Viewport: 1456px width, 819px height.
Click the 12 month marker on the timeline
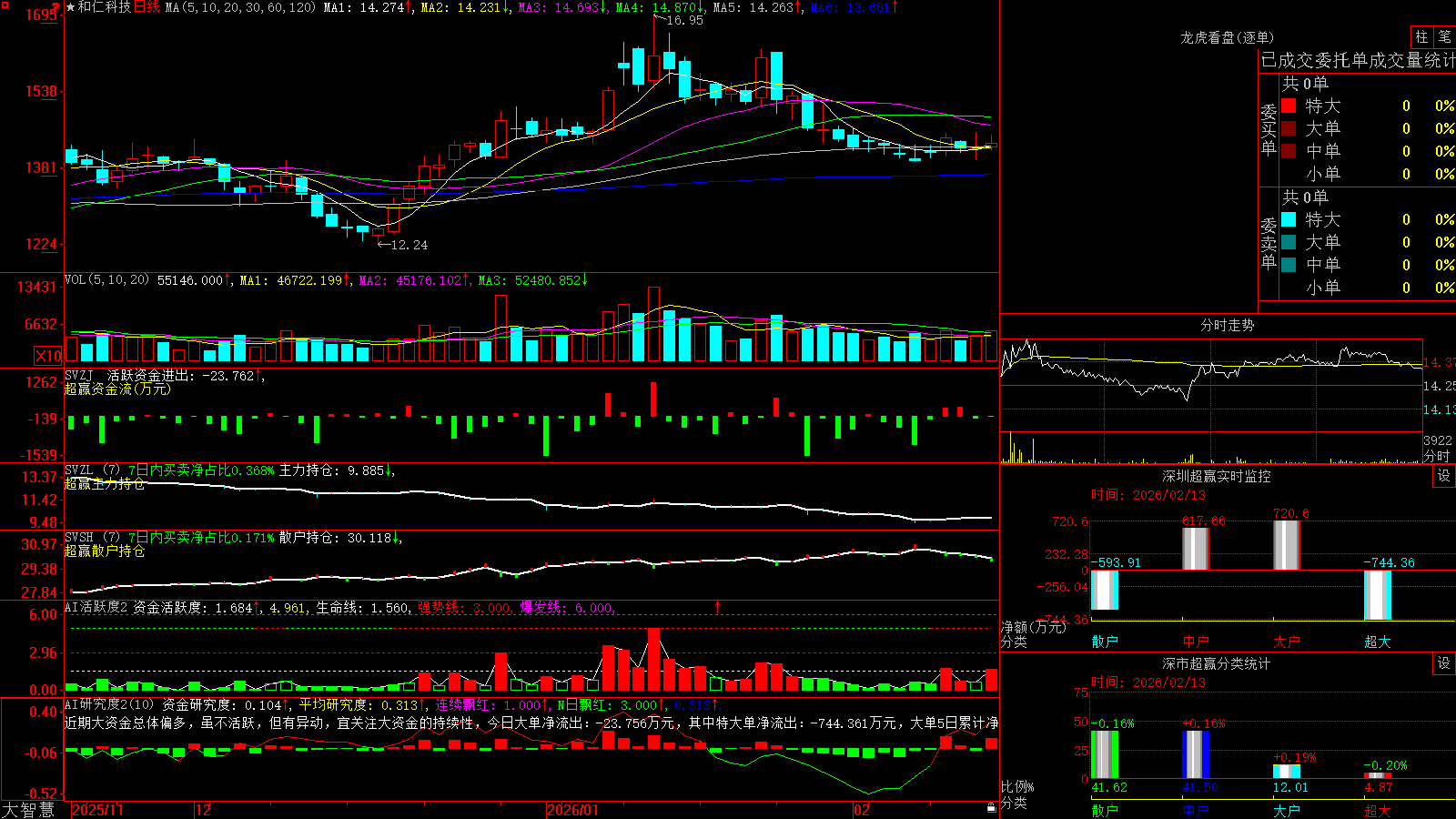[x=204, y=810]
